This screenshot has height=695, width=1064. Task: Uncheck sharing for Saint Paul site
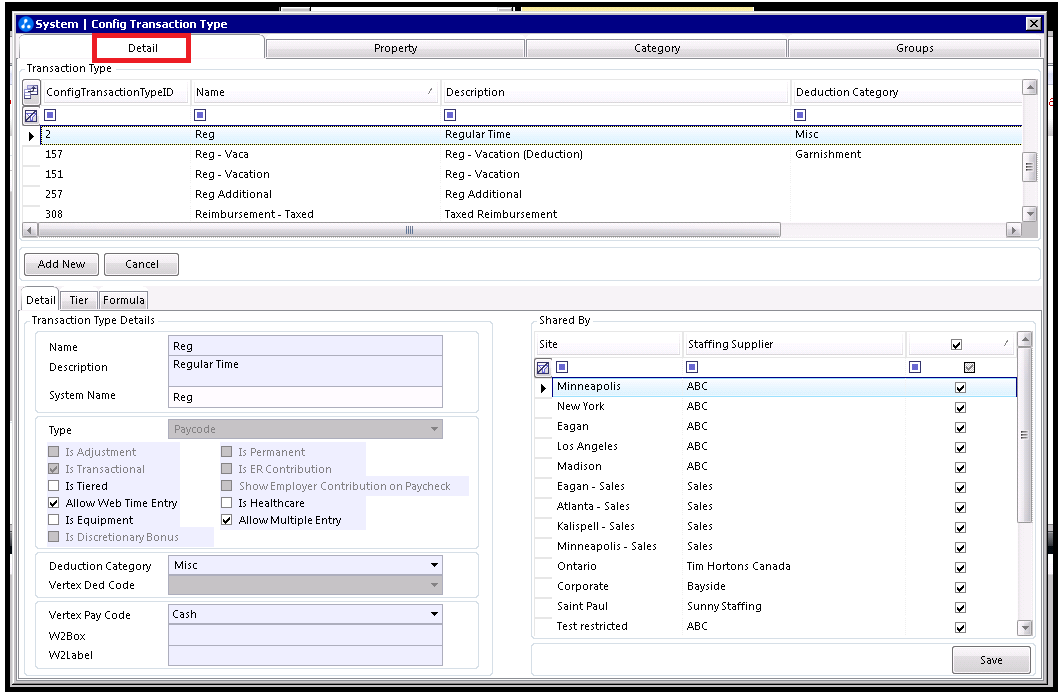pos(960,607)
